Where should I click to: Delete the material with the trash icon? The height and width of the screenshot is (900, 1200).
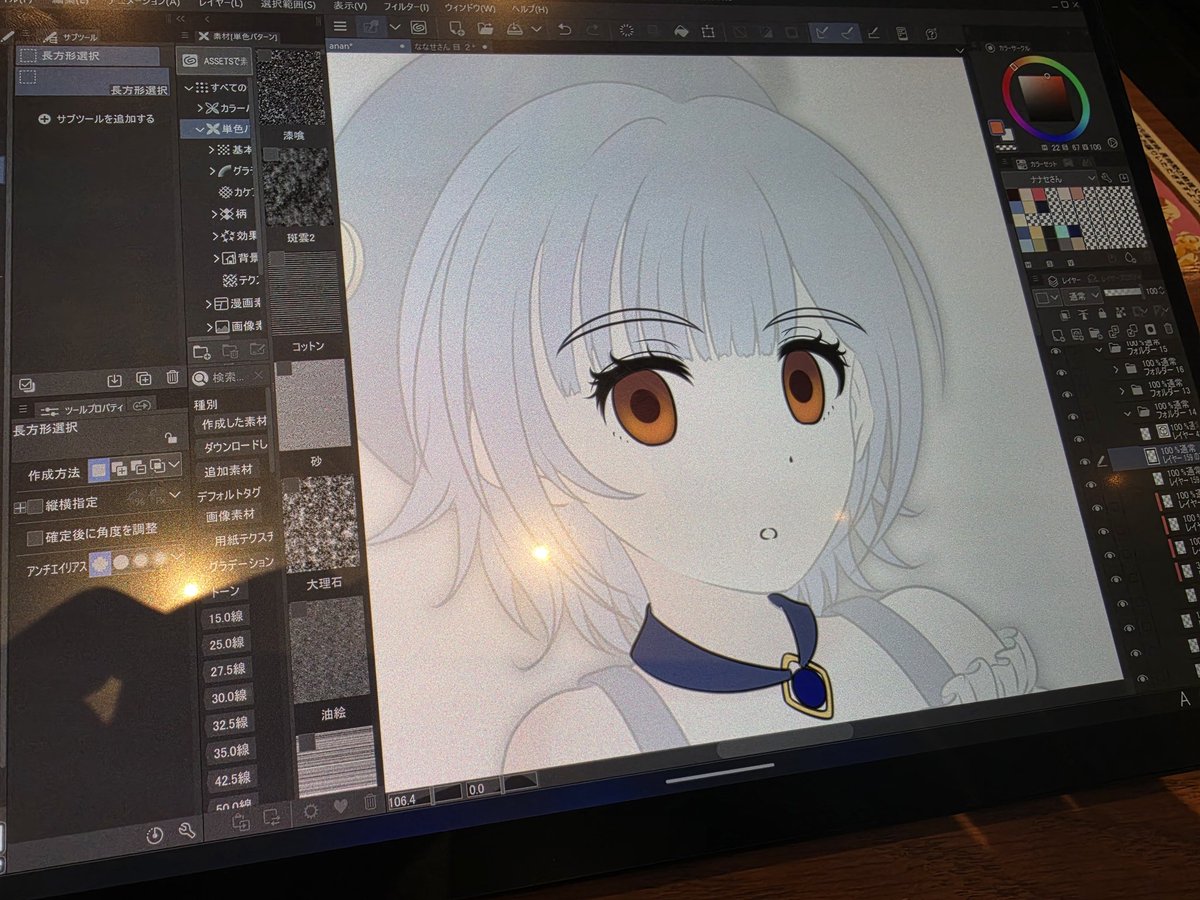(370, 802)
